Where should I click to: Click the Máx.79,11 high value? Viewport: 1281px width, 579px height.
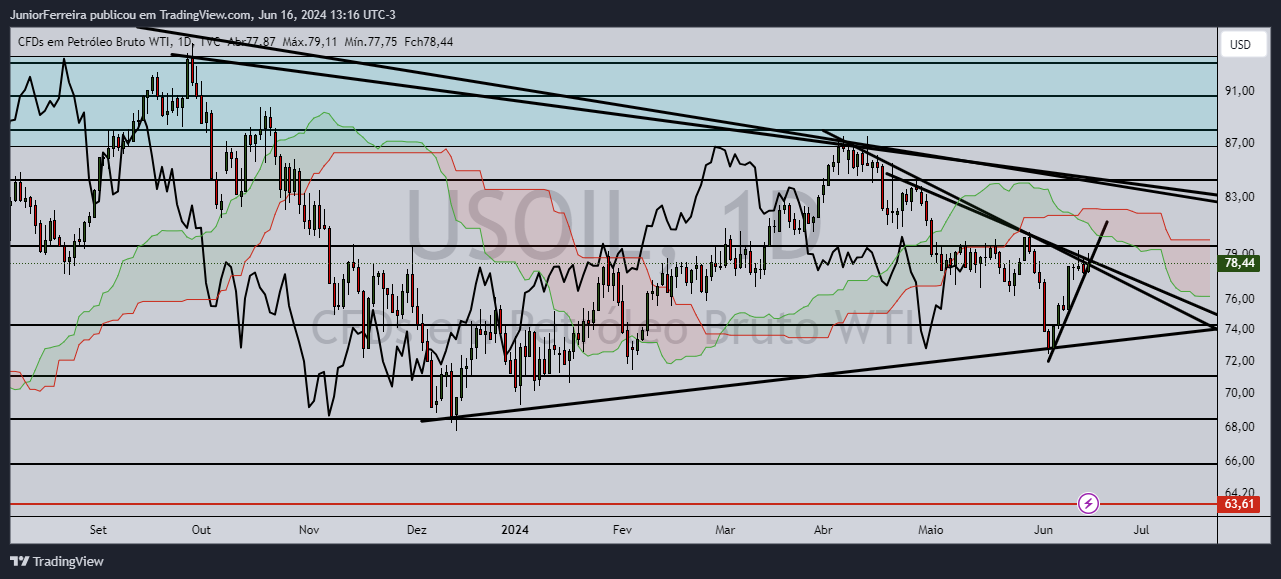click(310, 42)
